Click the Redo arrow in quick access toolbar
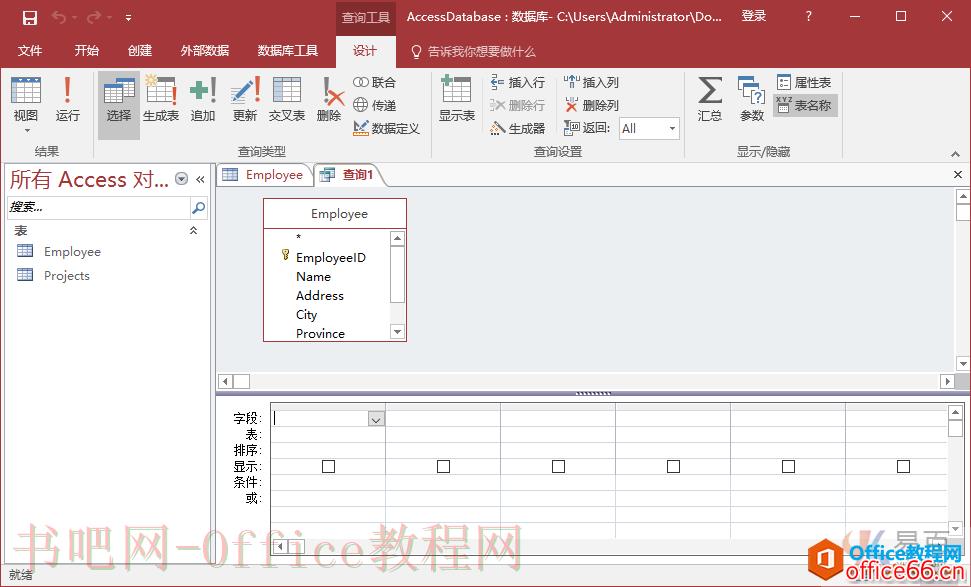Image resolution: width=971 pixels, height=587 pixels. [94, 18]
